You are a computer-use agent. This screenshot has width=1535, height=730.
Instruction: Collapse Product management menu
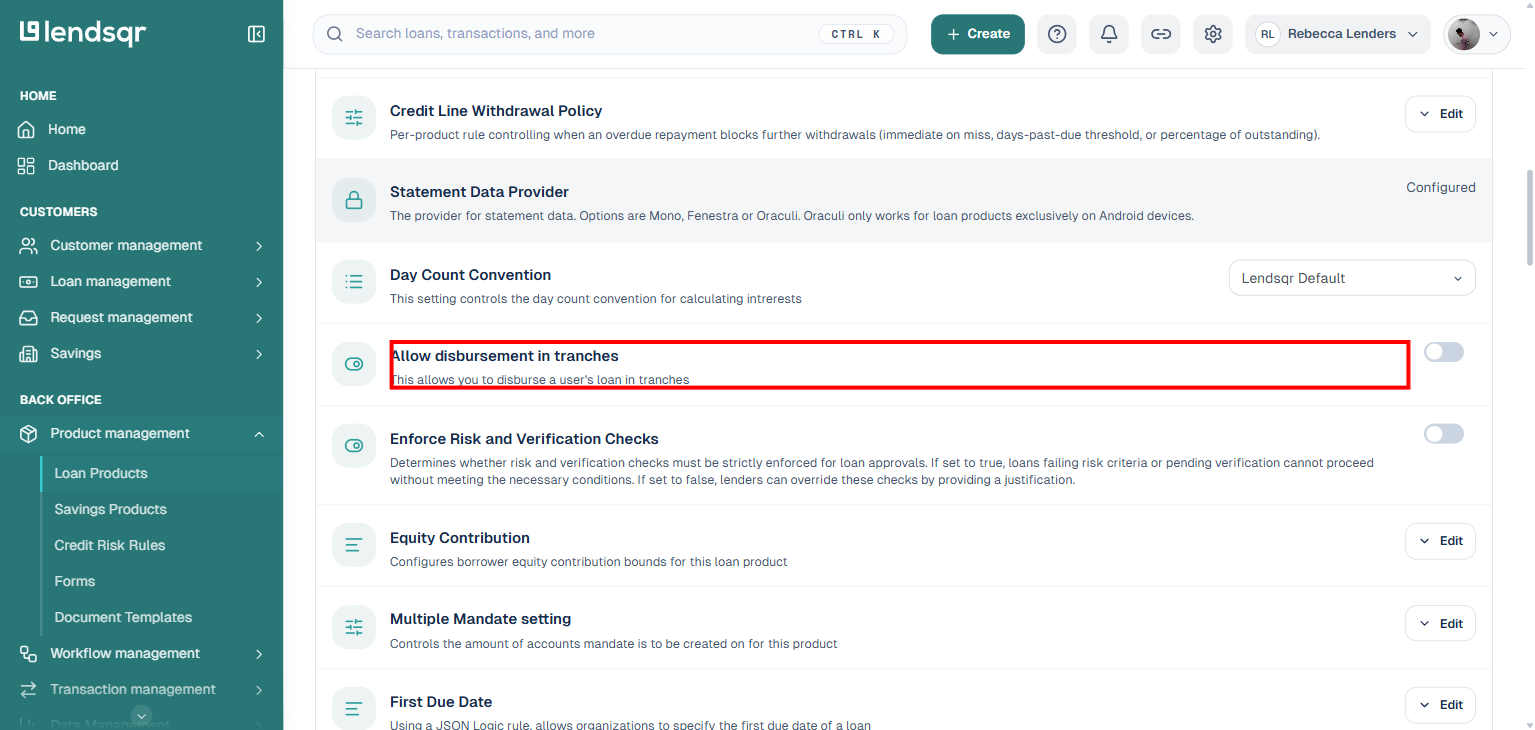141,433
